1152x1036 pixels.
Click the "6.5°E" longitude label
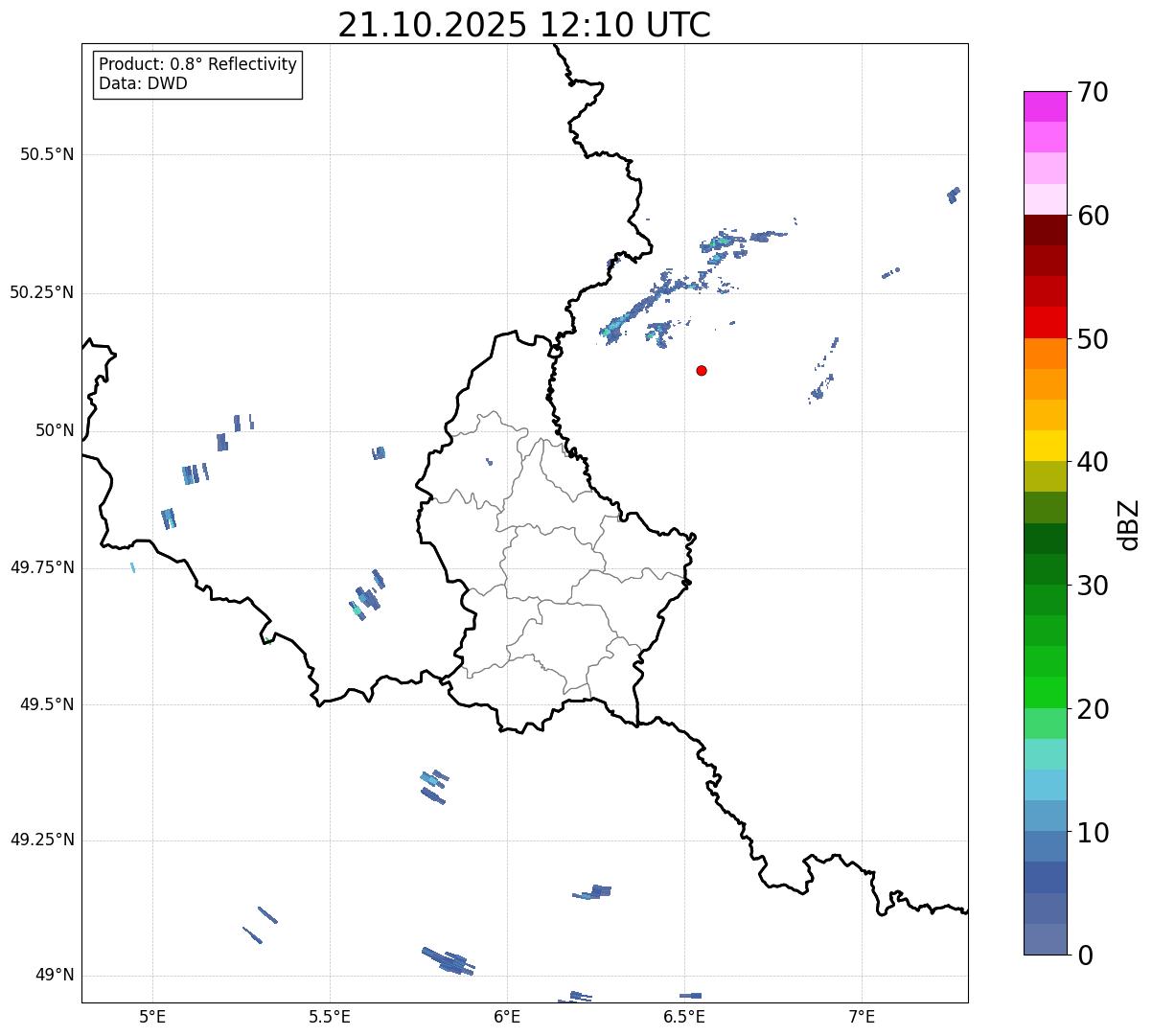pyautogui.click(x=685, y=1017)
